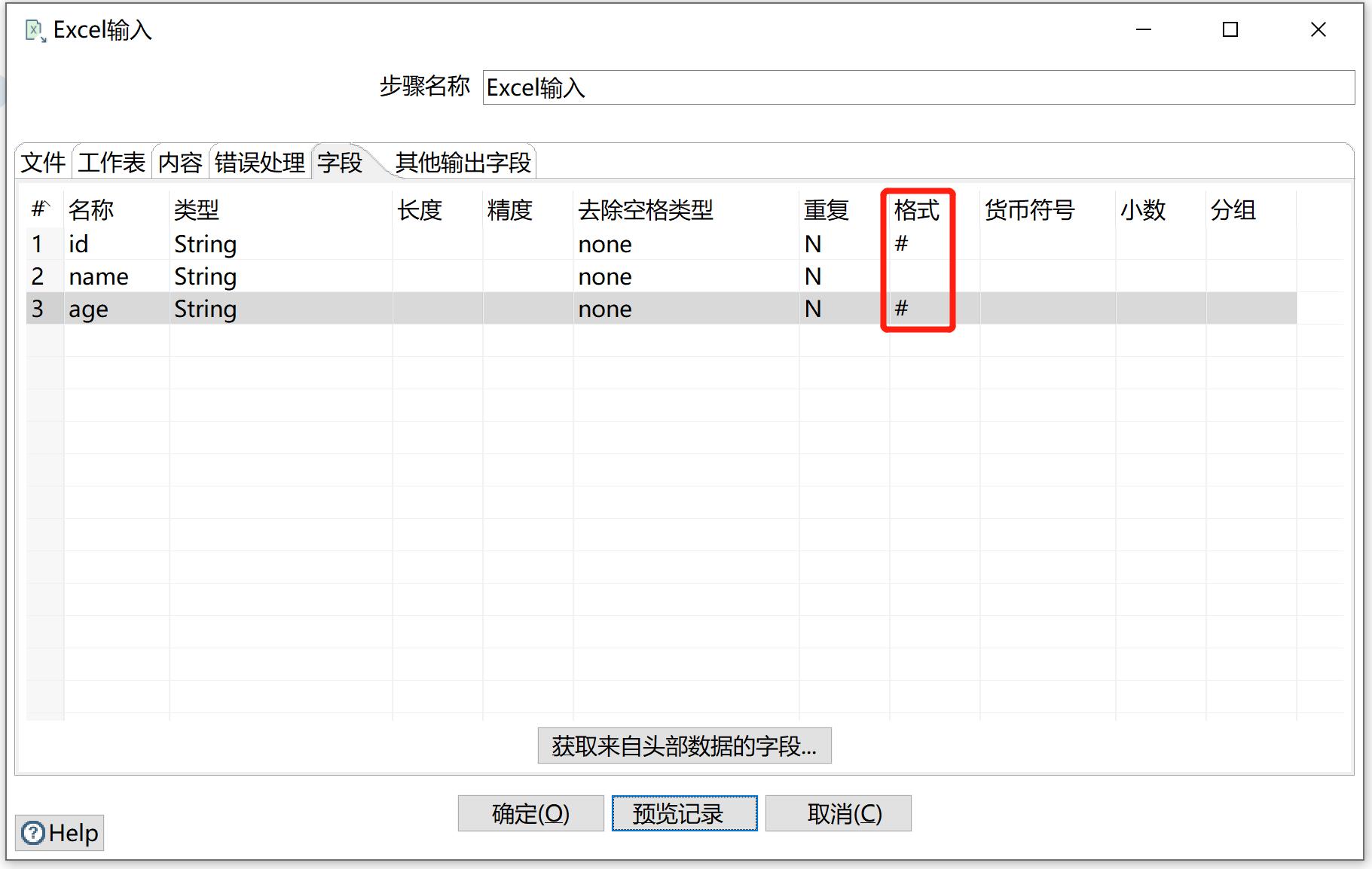Select the 'id' name cell
1372x869 pixels.
click(x=116, y=244)
